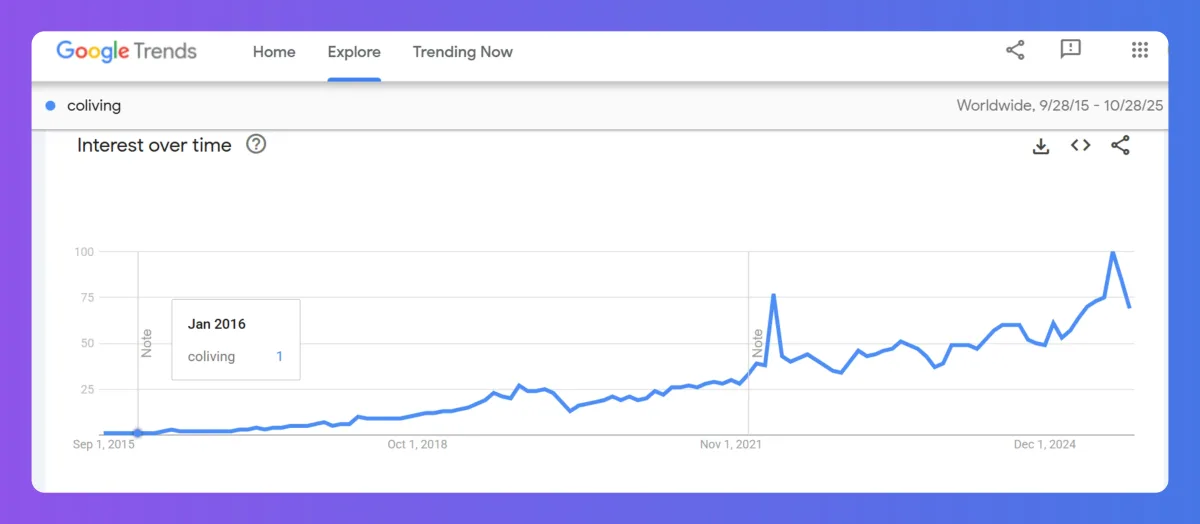
Task: Open the Trending Now tab
Action: point(462,52)
